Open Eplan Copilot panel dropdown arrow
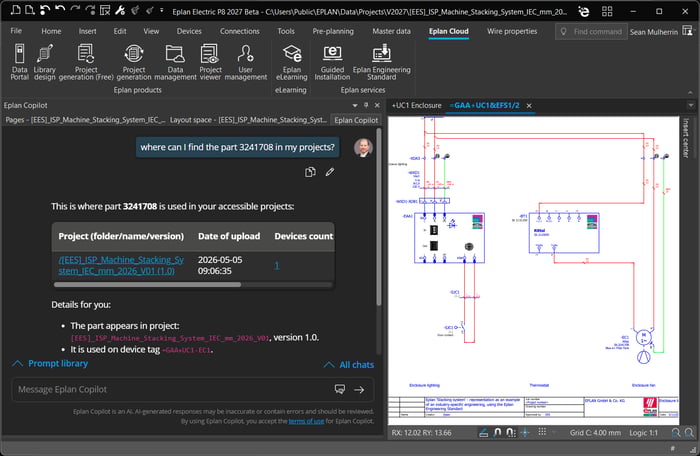This screenshot has width=700, height=456. [355, 105]
